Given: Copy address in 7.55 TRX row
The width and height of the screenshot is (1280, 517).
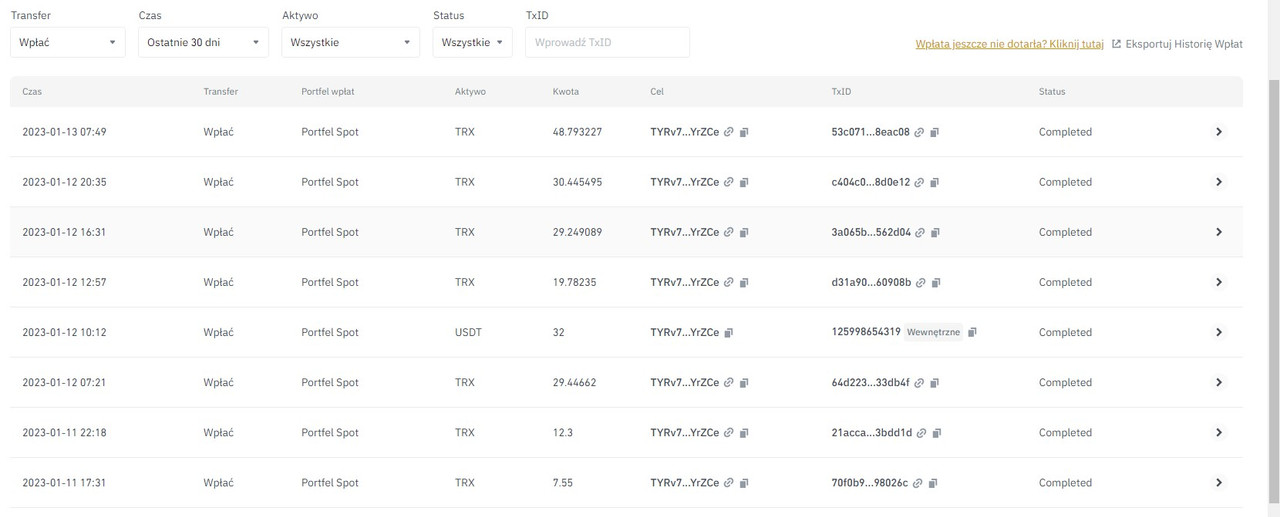Looking at the screenshot, I should coord(744,482).
